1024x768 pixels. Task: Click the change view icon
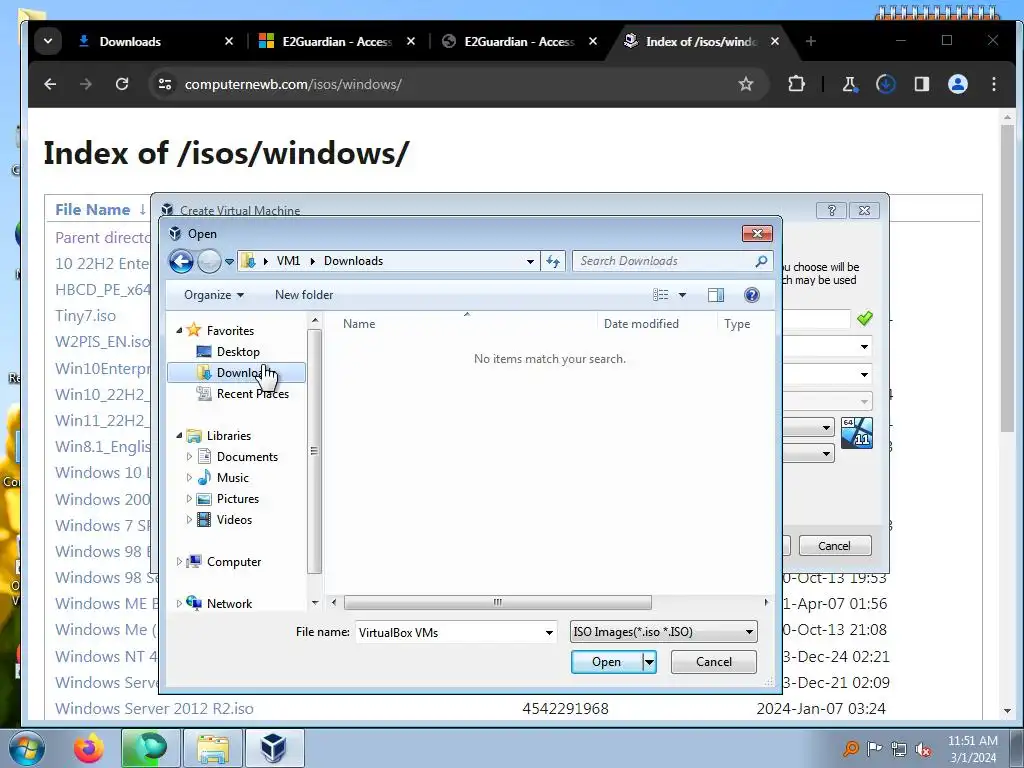point(660,295)
